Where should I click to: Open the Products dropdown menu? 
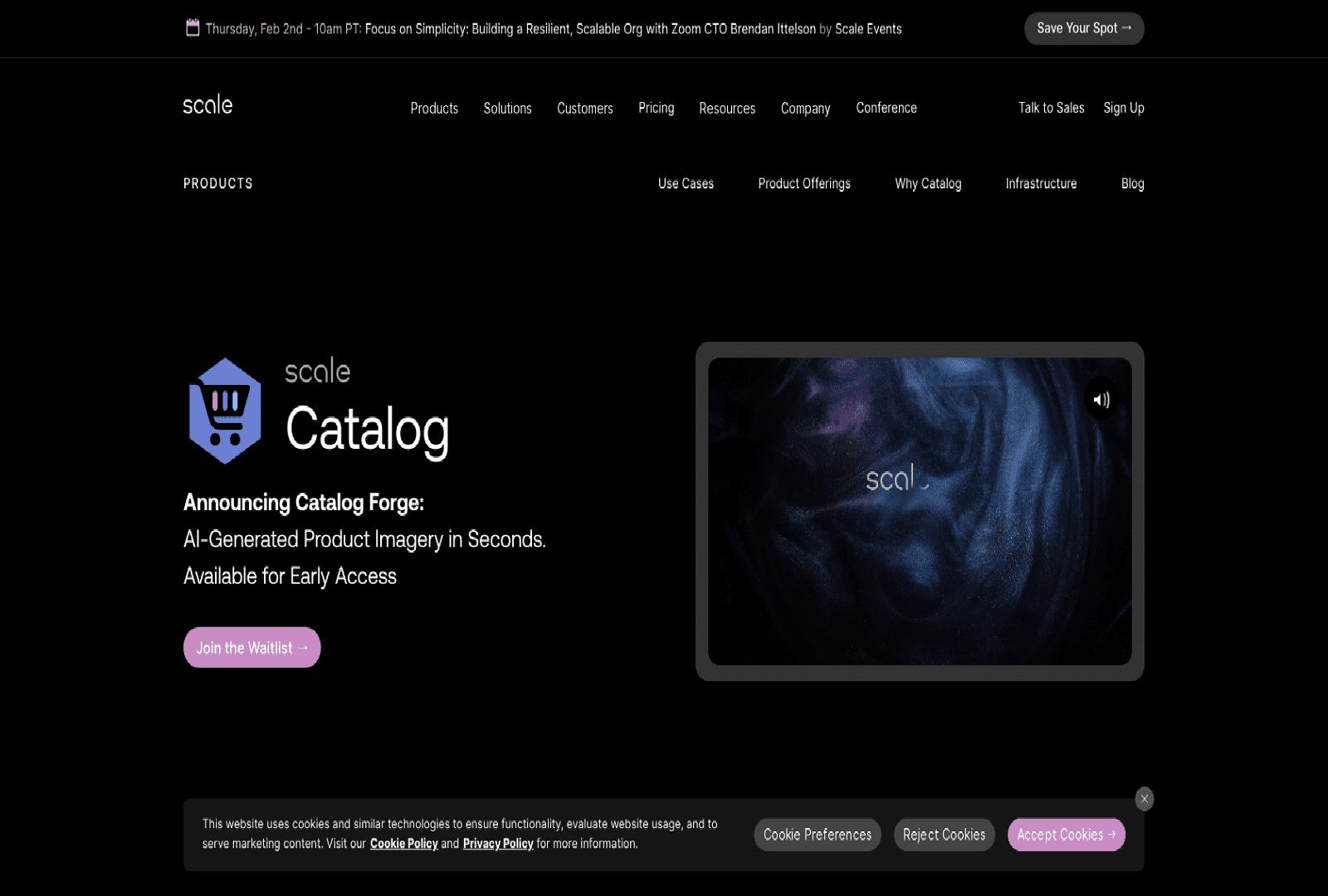click(x=434, y=108)
